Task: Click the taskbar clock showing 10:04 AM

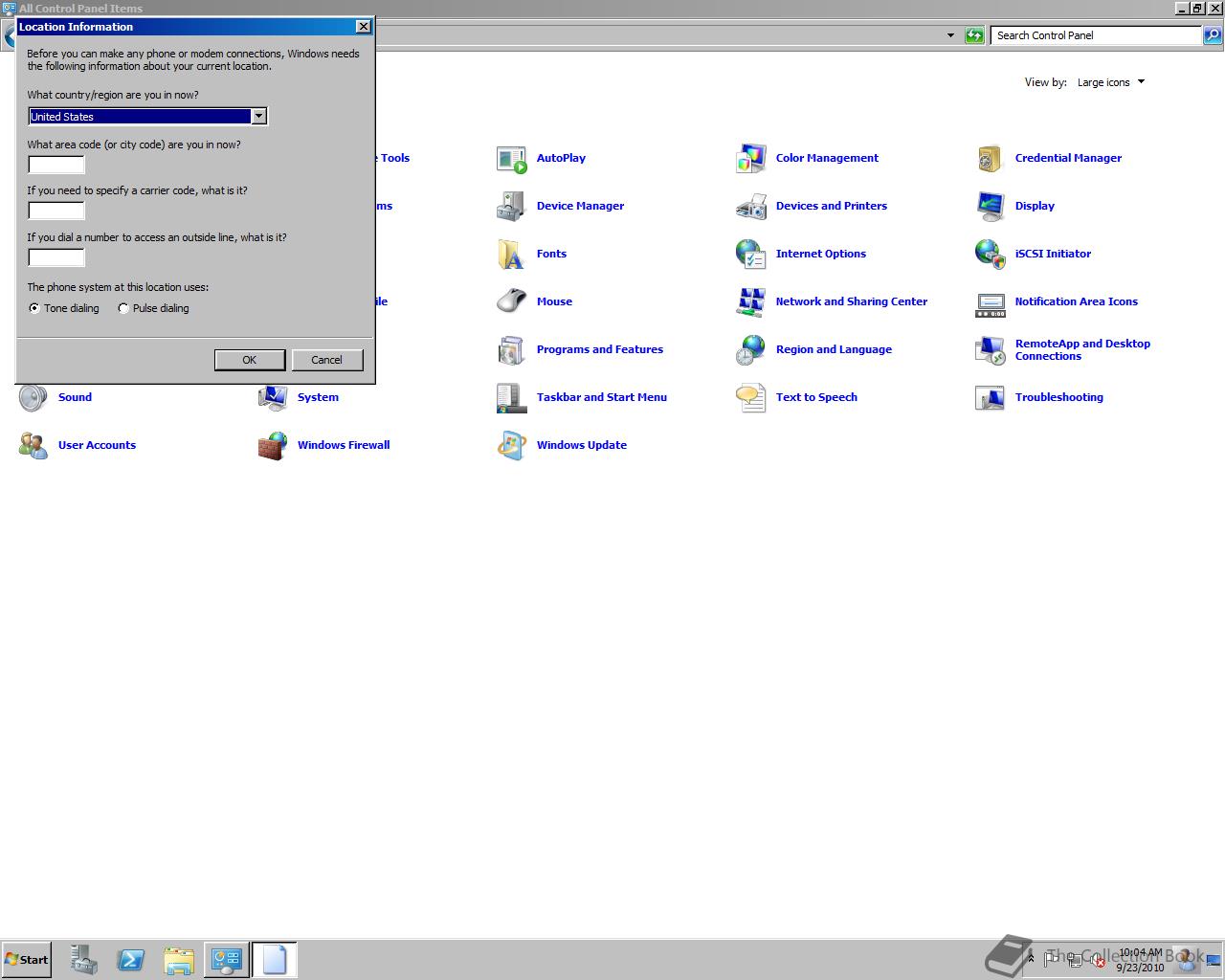Action: pos(1140,960)
